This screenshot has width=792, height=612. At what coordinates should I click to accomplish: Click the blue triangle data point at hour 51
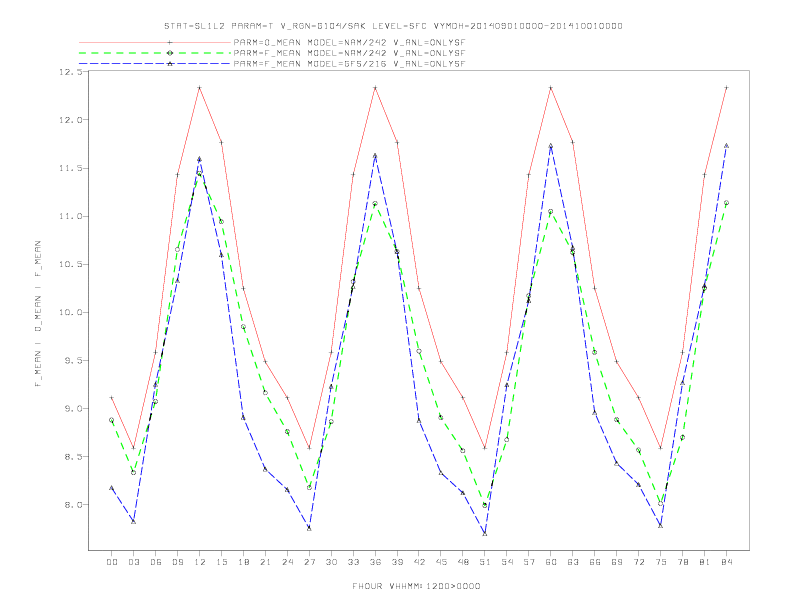pyautogui.click(x=485, y=534)
